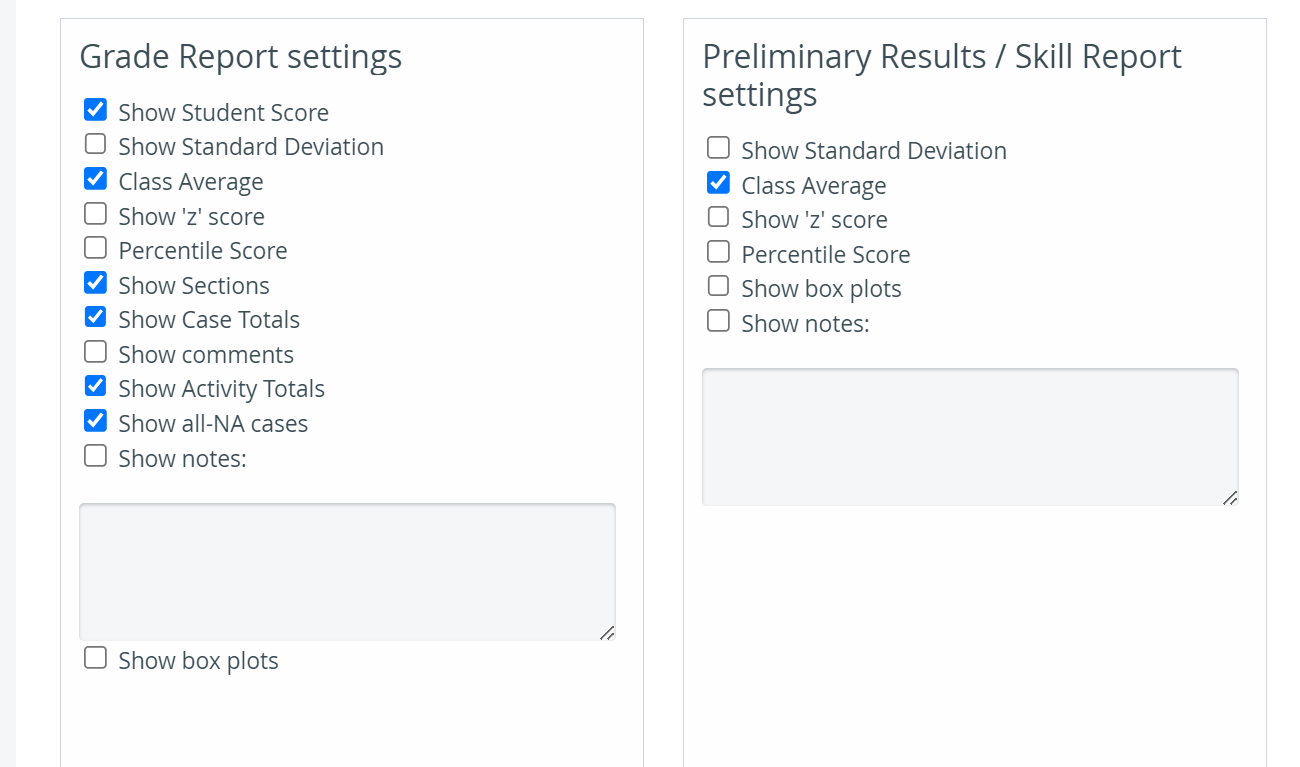Enable Show Standard Deviation in Grade Report
1300x767 pixels.
[x=95, y=144]
